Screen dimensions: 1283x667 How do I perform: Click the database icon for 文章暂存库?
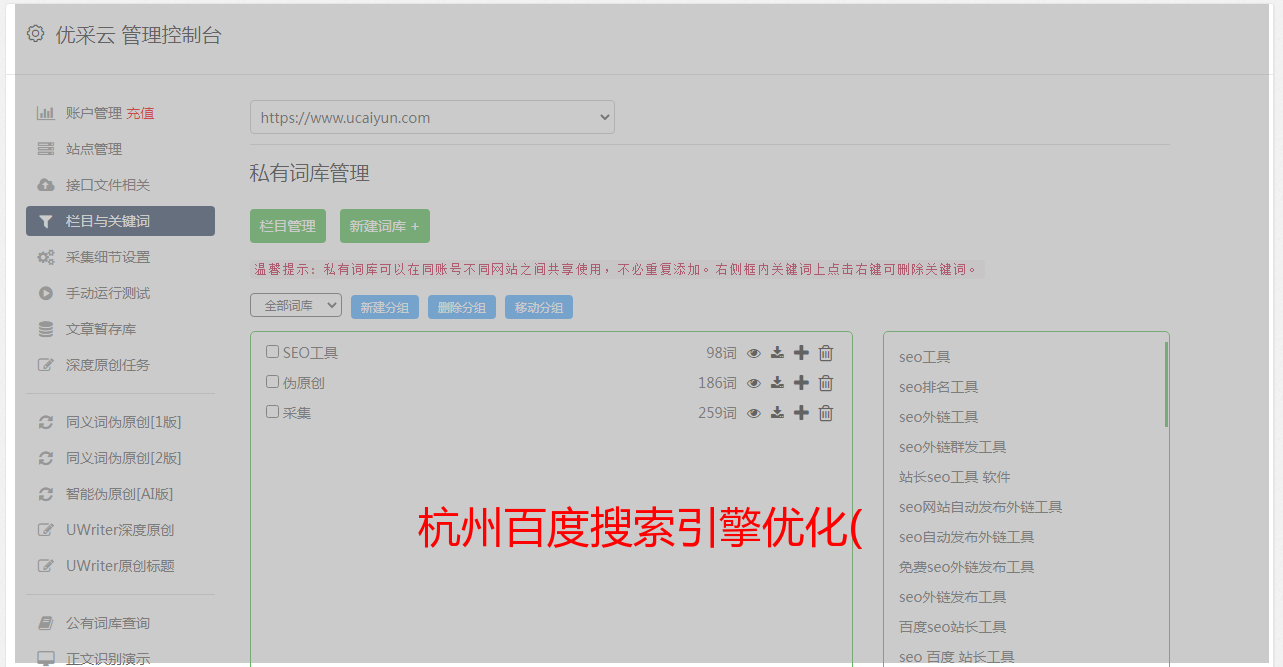[45, 329]
